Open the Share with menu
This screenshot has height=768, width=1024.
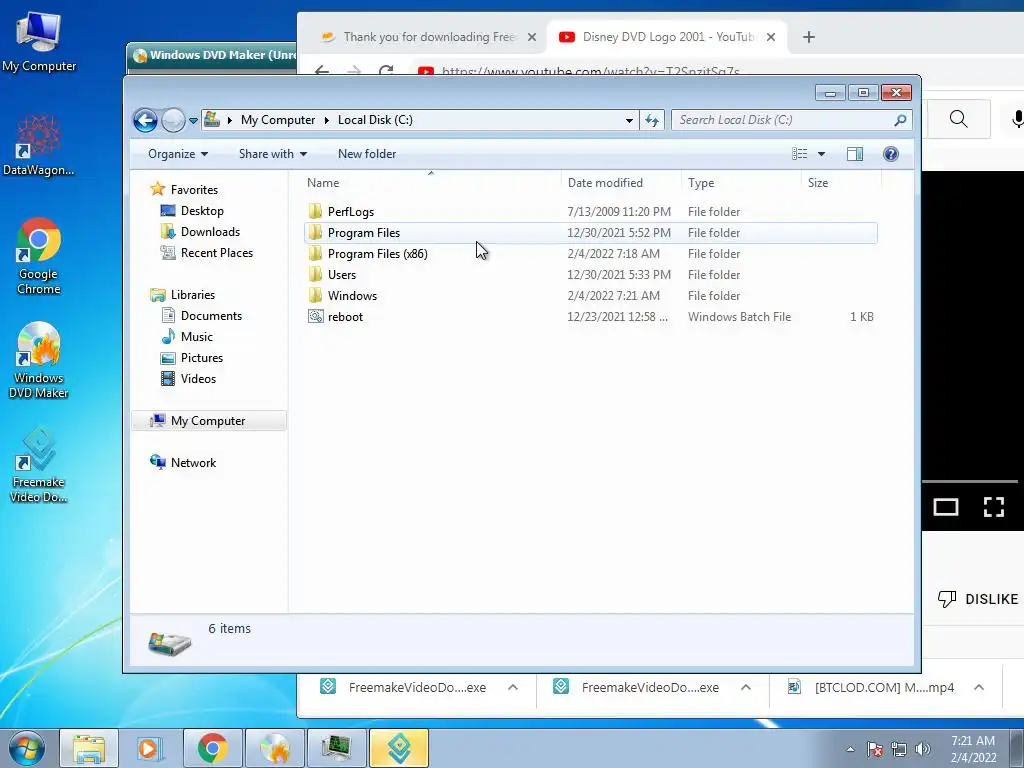[x=272, y=154]
